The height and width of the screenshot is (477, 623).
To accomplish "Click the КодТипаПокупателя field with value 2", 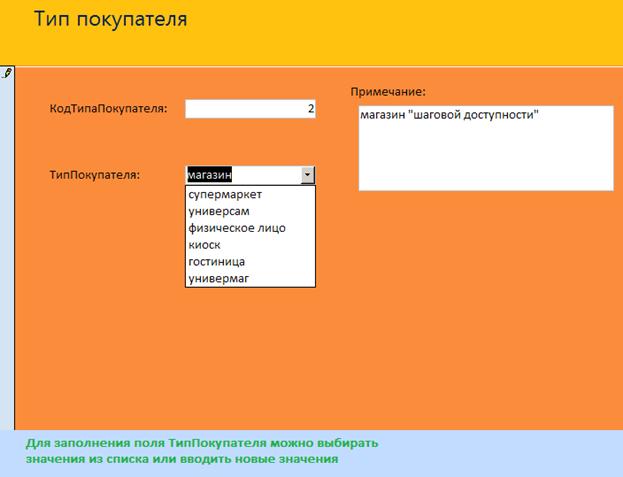I will click(250, 109).
